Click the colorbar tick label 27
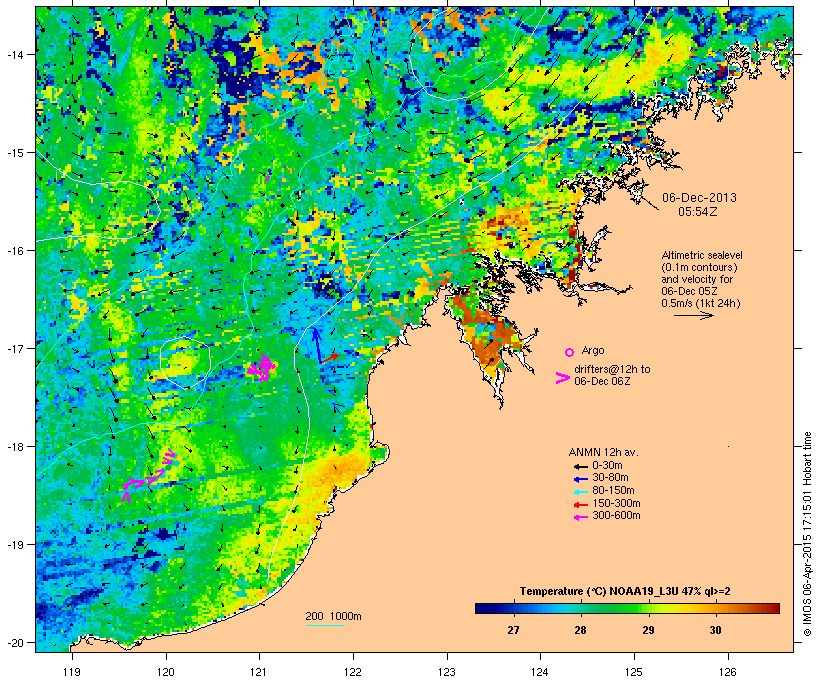820x680 pixels. click(x=513, y=630)
